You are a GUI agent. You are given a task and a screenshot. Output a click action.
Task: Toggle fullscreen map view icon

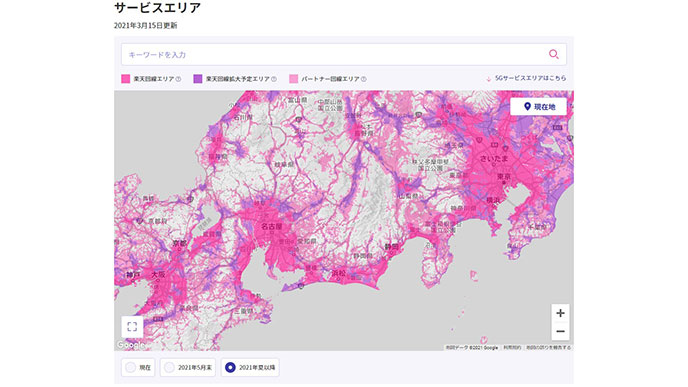click(x=132, y=327)
